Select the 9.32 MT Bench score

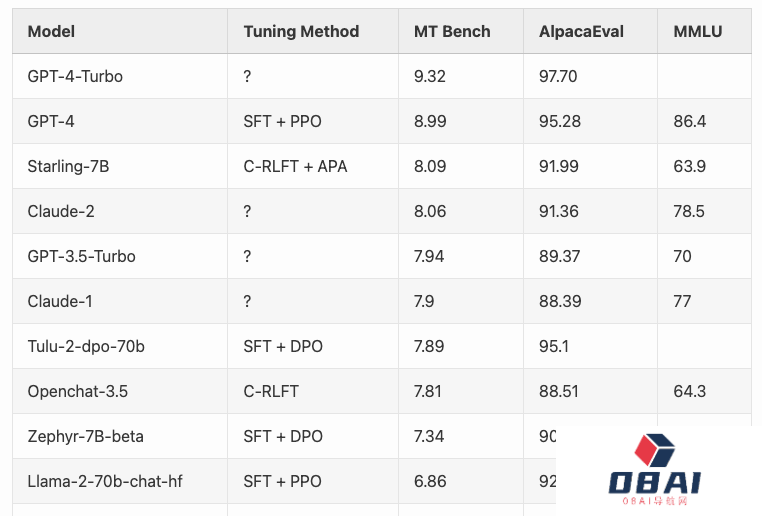[x=431, y=76]
